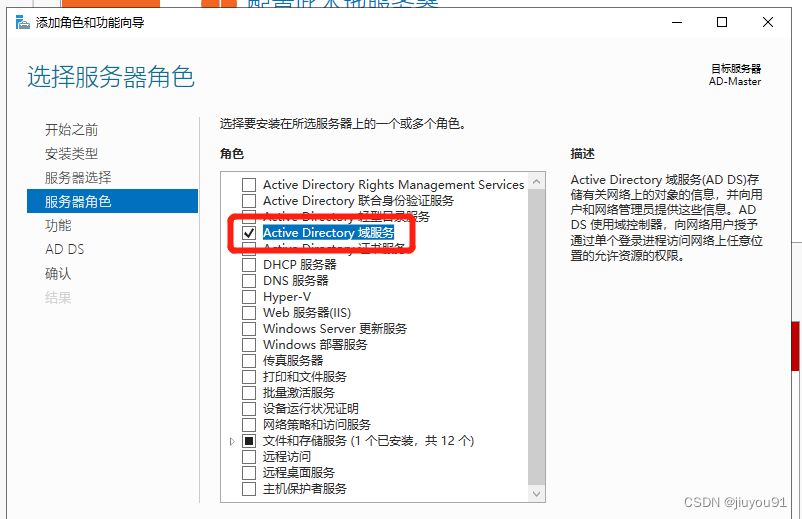Image resolution: width=802 pixels, height=519 pixels.
Task: Check the Windows 部署服务 role
Action: click(249, 345)
